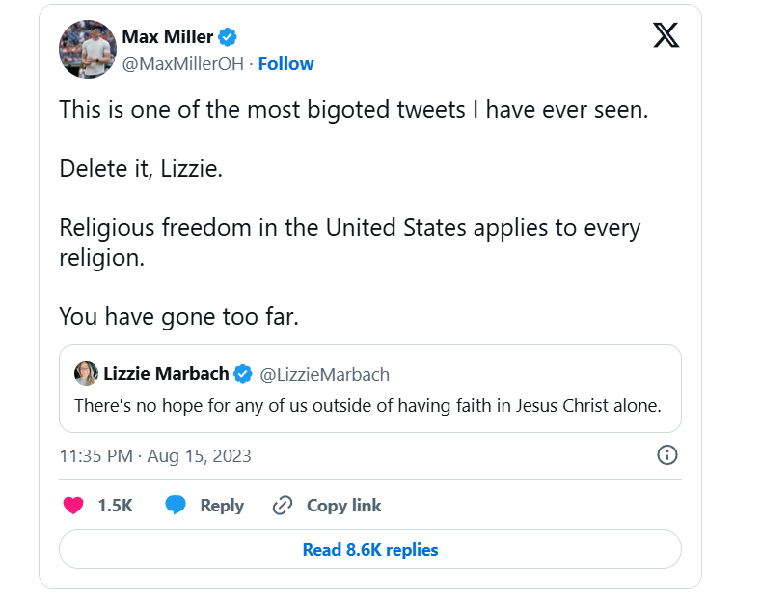The image size is (761, 610).
Task: Follow the MaxMillerOH account
Action: click(286, 63)
